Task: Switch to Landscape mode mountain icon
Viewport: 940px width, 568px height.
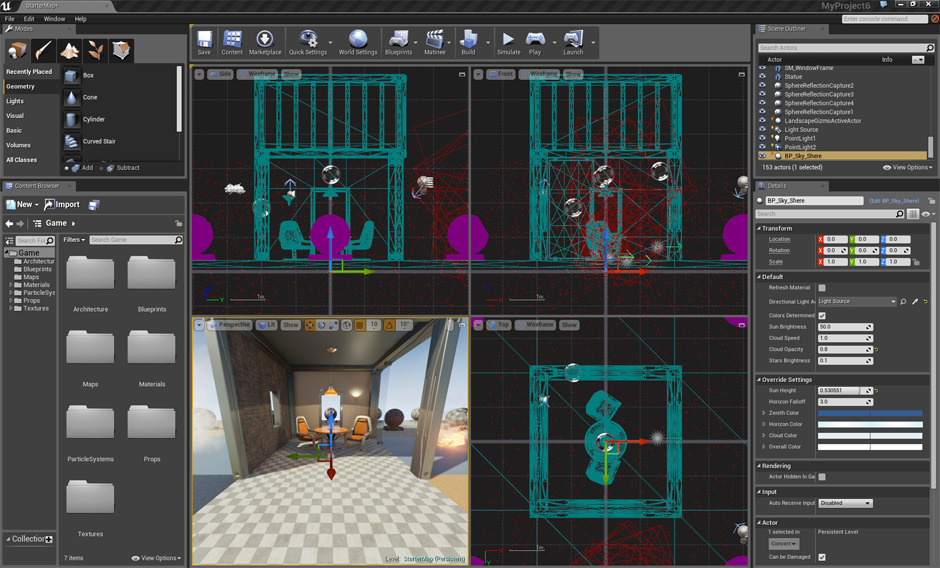Action: click(70, 50)
